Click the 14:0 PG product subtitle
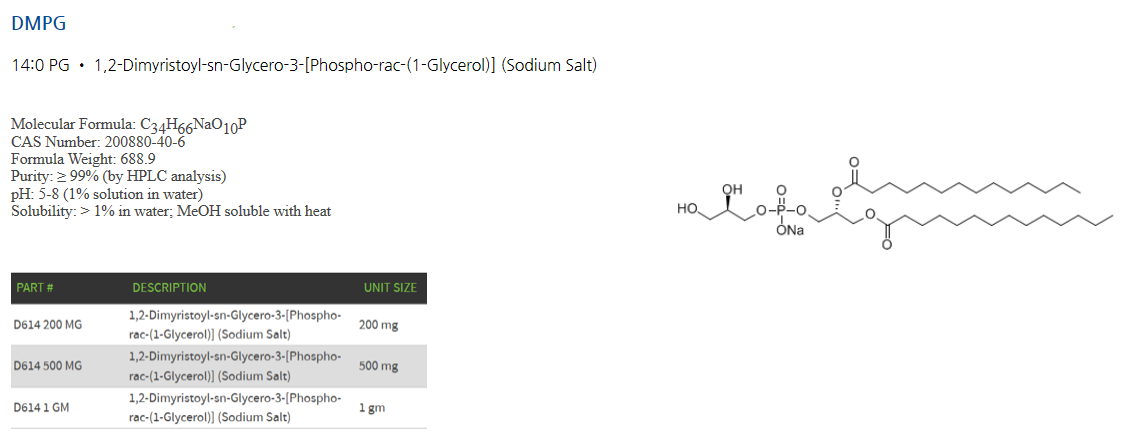 pyautogui.click(x=304, y=66)
